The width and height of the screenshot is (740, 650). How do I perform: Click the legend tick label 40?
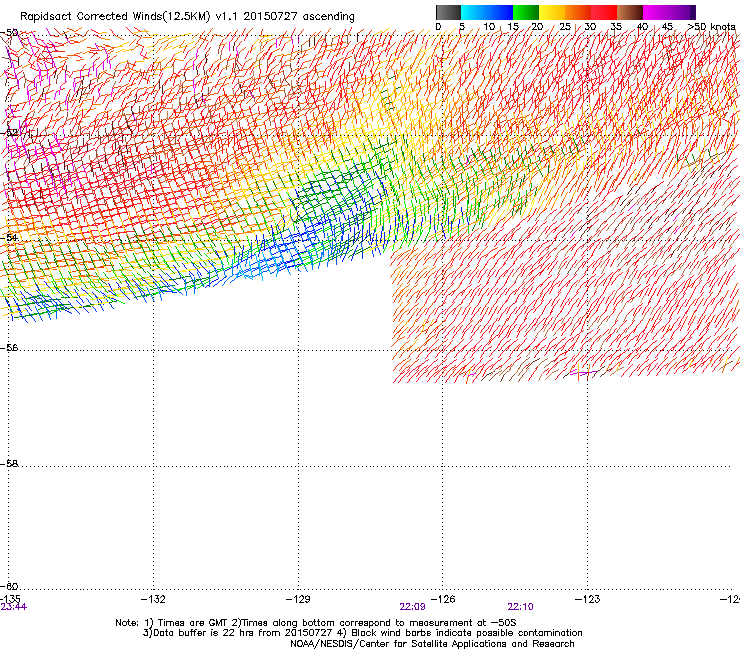coord(642,27)
